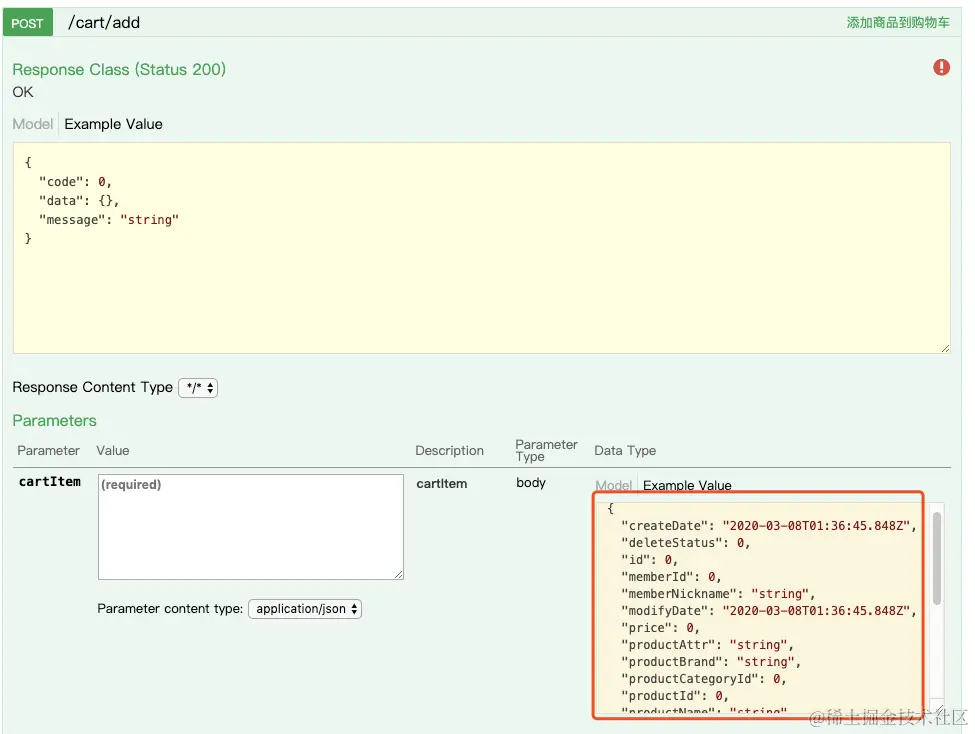Click the 添加商品到购物车 description link
The height and width of the screenshot is (734, 975).
897,23
